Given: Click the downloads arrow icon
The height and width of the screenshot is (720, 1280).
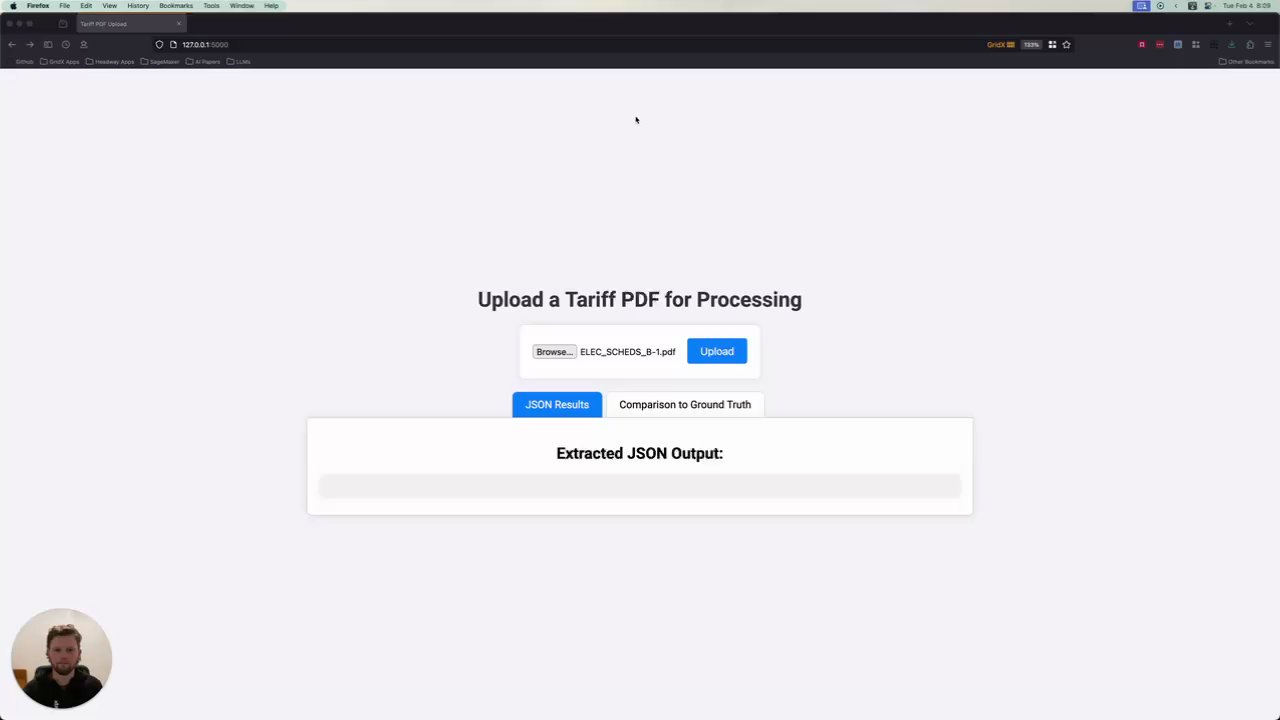Looking at the screenshot, I should coord(1232,44).
